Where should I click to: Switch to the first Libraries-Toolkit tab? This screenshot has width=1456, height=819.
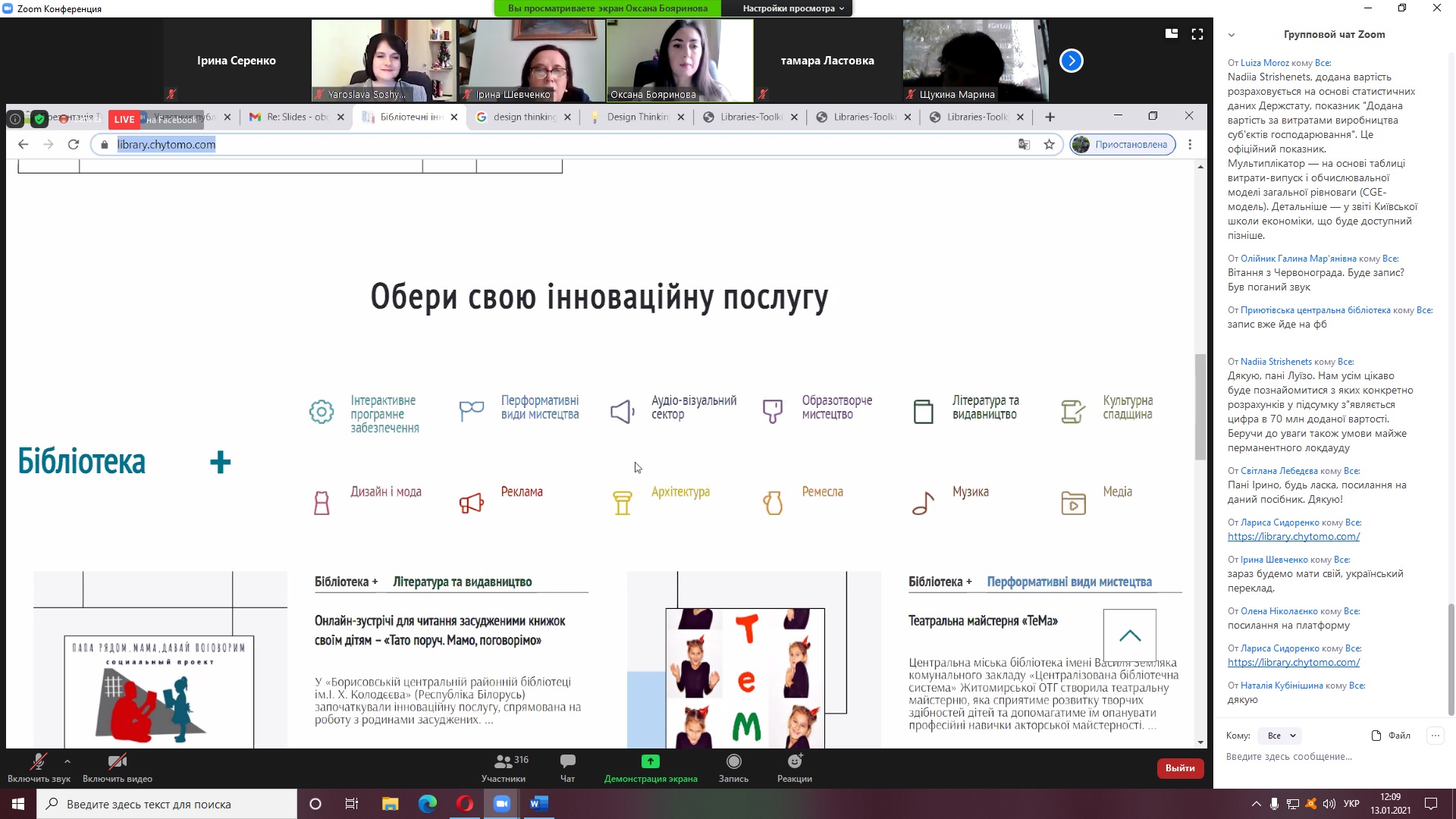tap(751, 117)
